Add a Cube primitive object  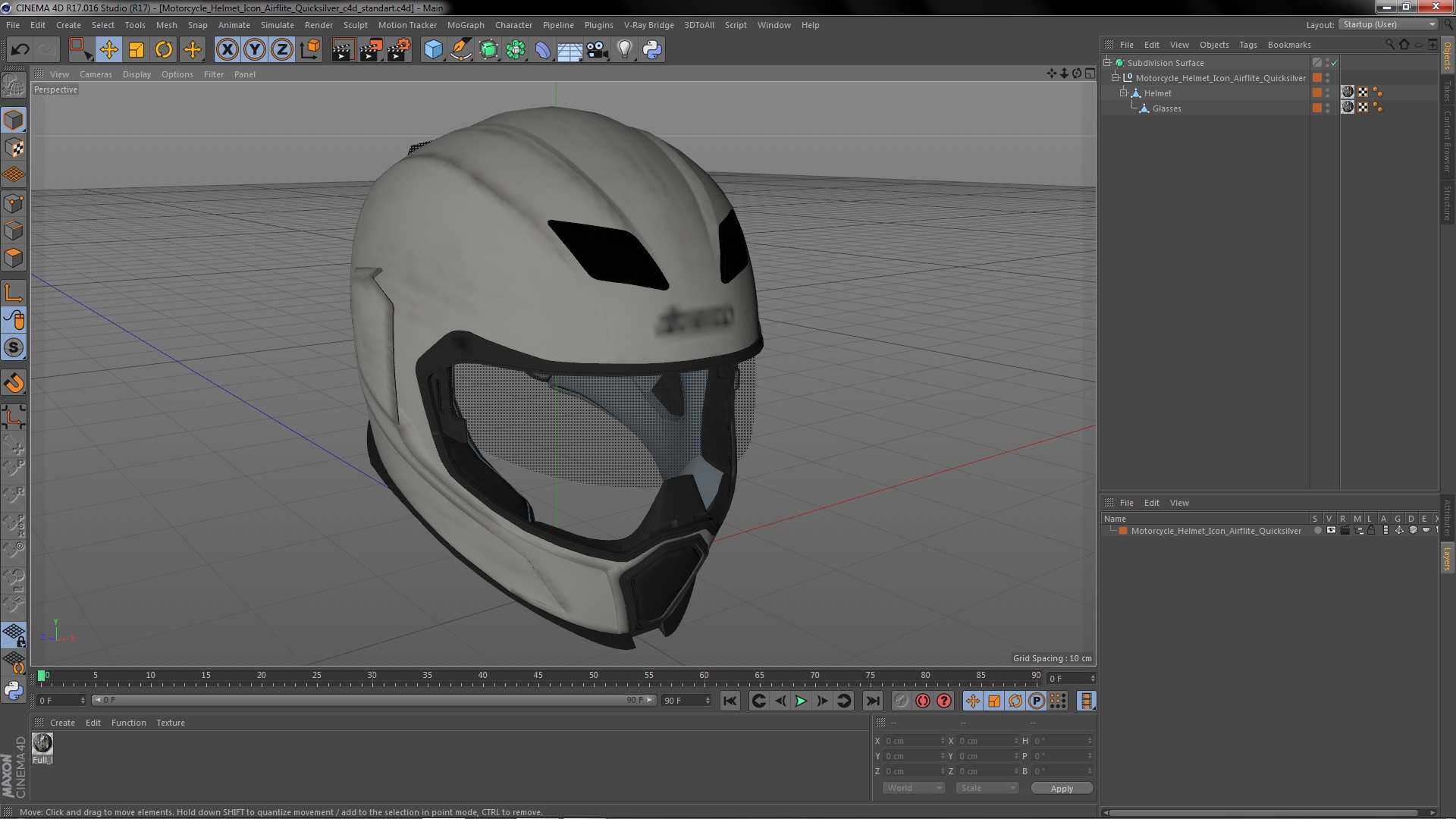point(433,50)
